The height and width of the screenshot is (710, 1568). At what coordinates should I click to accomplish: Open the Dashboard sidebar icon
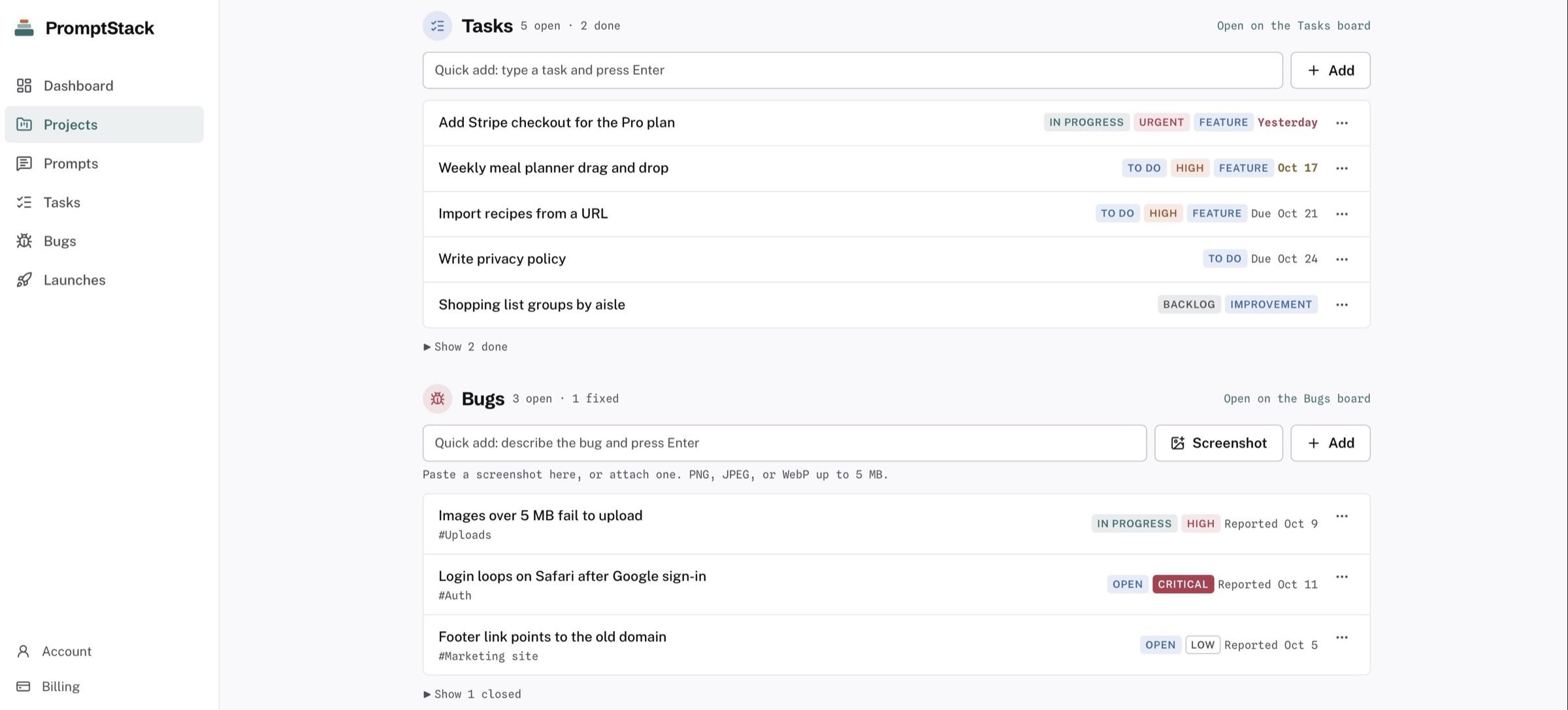(24, 86)
